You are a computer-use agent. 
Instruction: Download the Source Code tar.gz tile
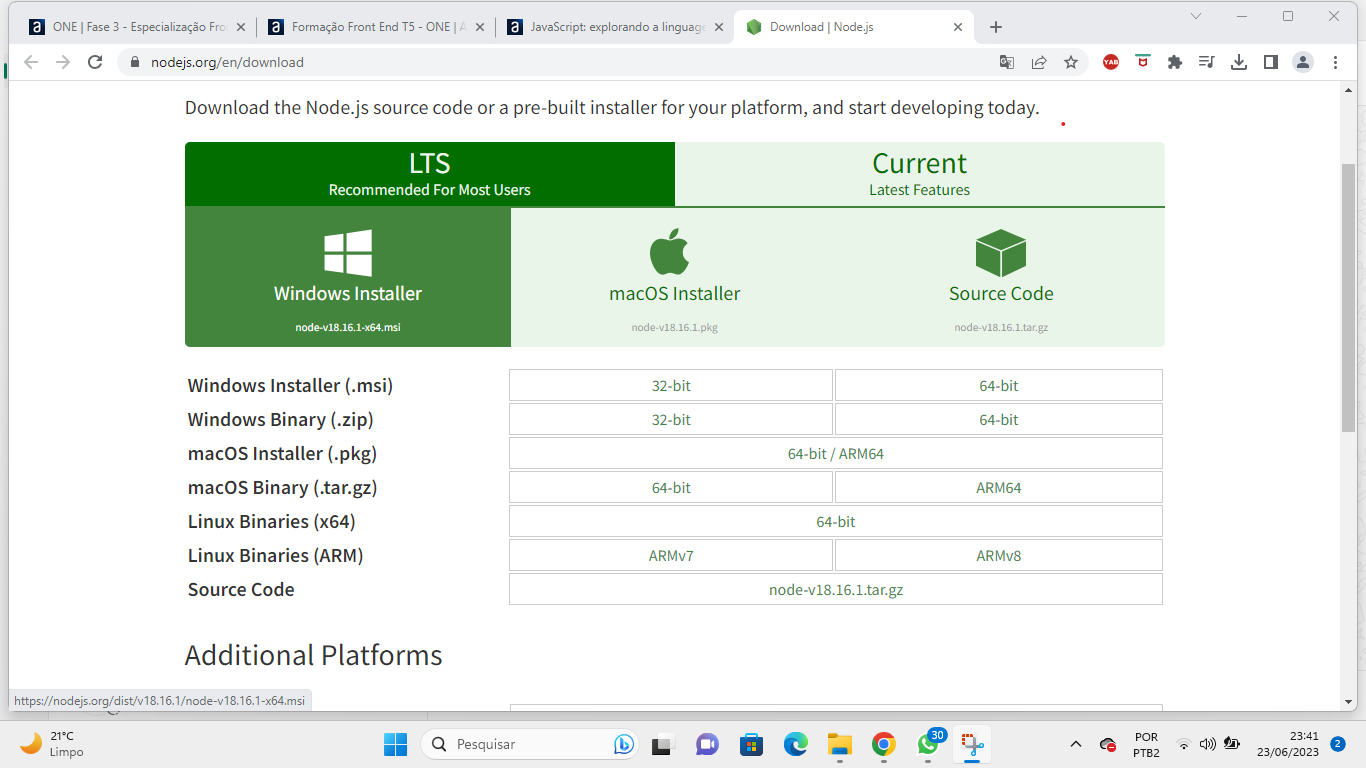point(1001,277)
